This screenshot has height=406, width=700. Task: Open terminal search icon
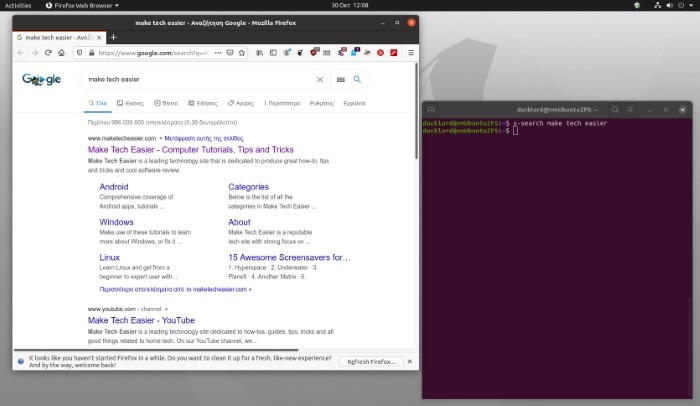(x=615, y=109)
